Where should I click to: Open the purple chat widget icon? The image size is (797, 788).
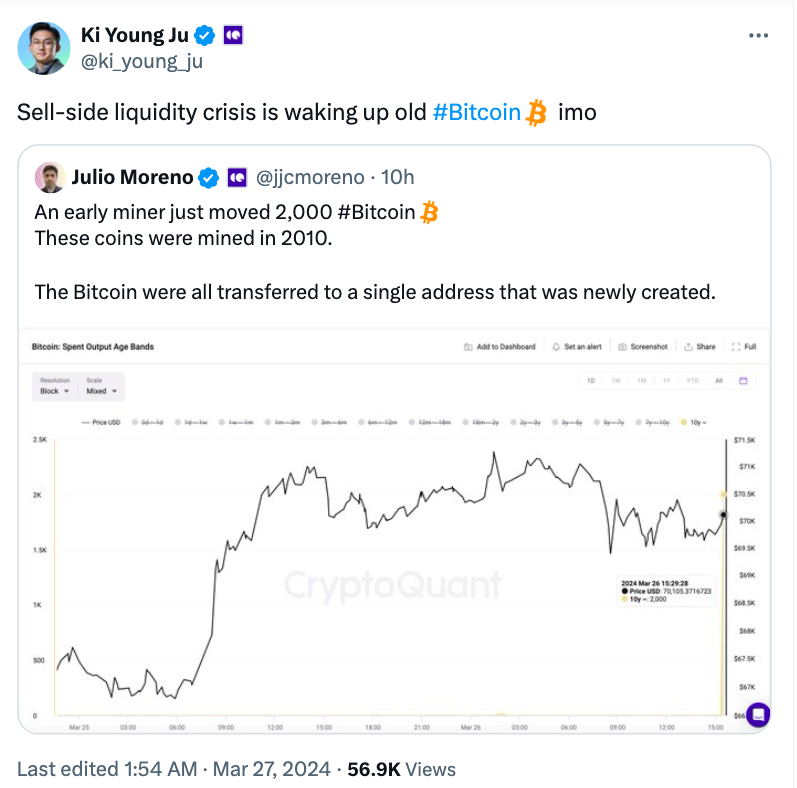click(758, 714)
